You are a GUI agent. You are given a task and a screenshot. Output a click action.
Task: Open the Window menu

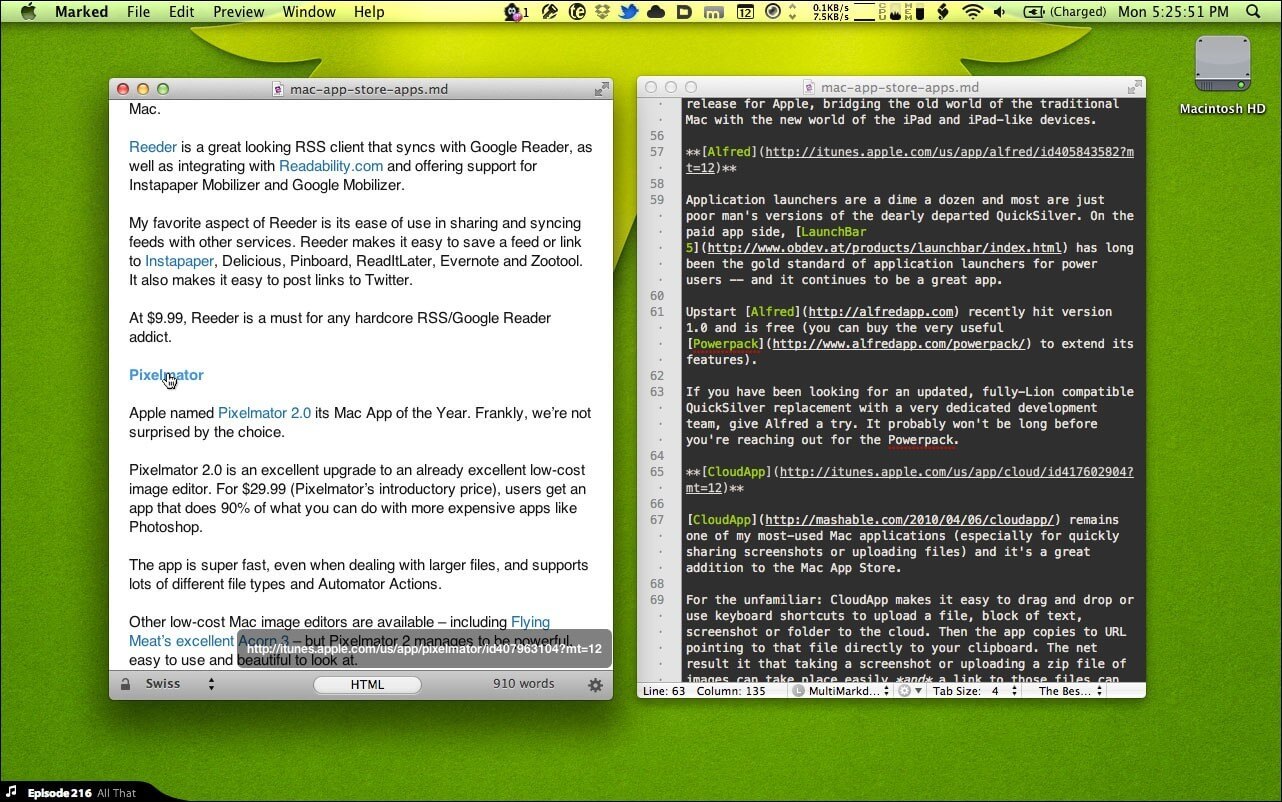tap(309, 12)
